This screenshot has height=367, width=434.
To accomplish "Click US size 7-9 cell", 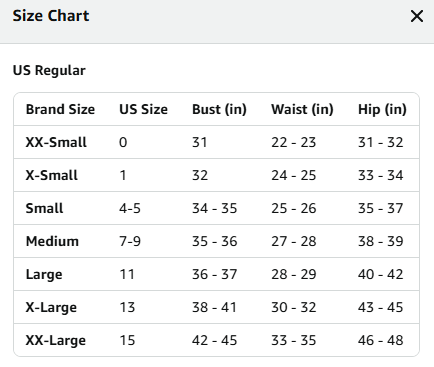I will pyautogui.click(x=130, y=241).
